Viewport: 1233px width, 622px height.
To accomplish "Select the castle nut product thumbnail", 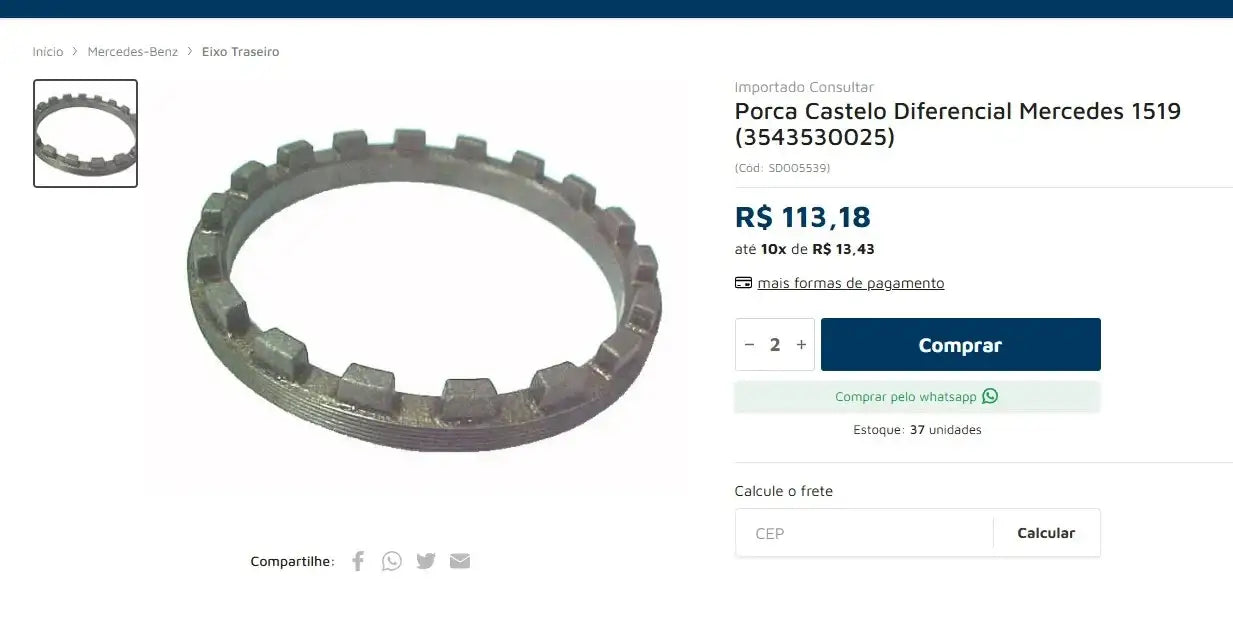I will (86, 133).
